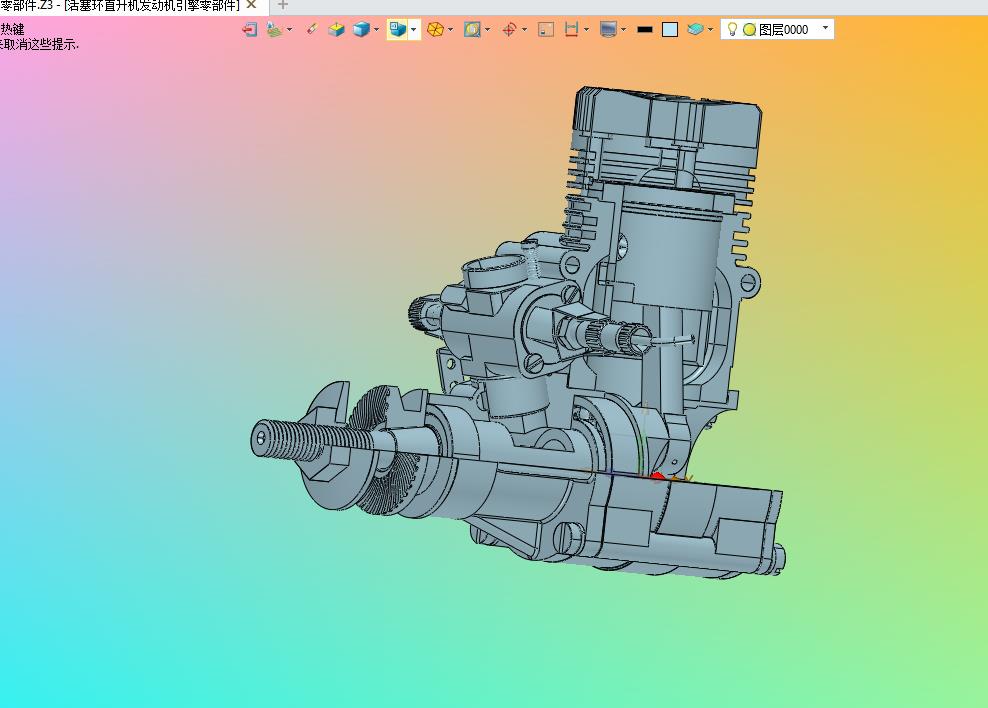The height and width of the screenshot is (708, 988).
Task: Select the eraser tool icon
Action: (311, 29)
